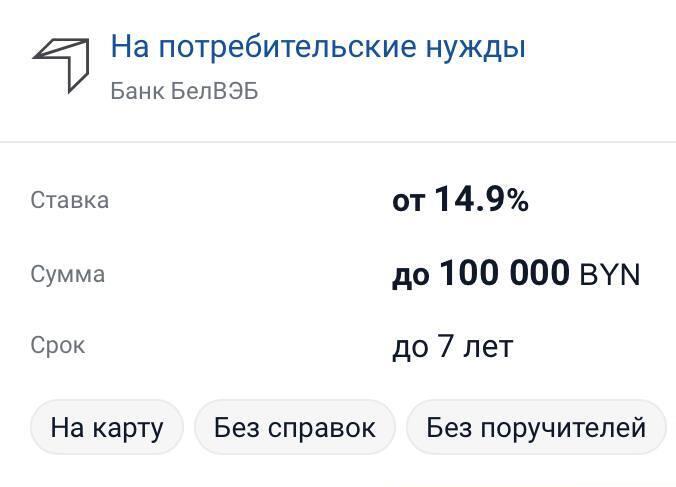Click the '14.9' rate number
The height and width of the screenshot is (487, 676).
[x=468, y=200]
